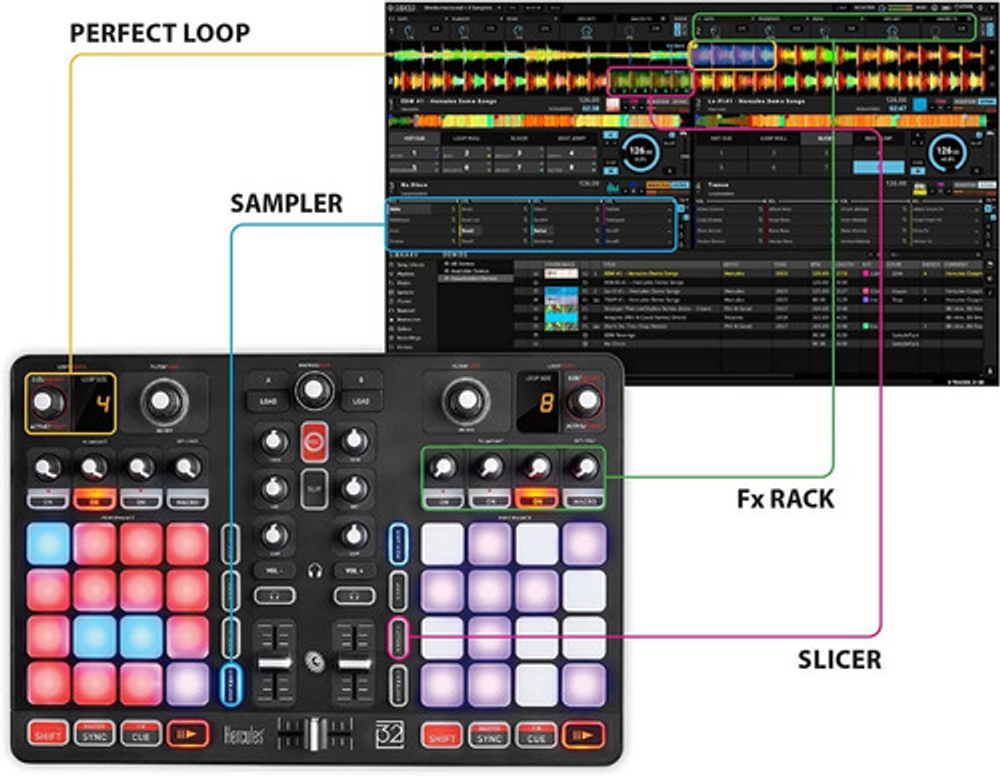The image size is (1000, 776).
Task: Switch to LOOP ROLL tab on left software deck
Action: point(467,137)
